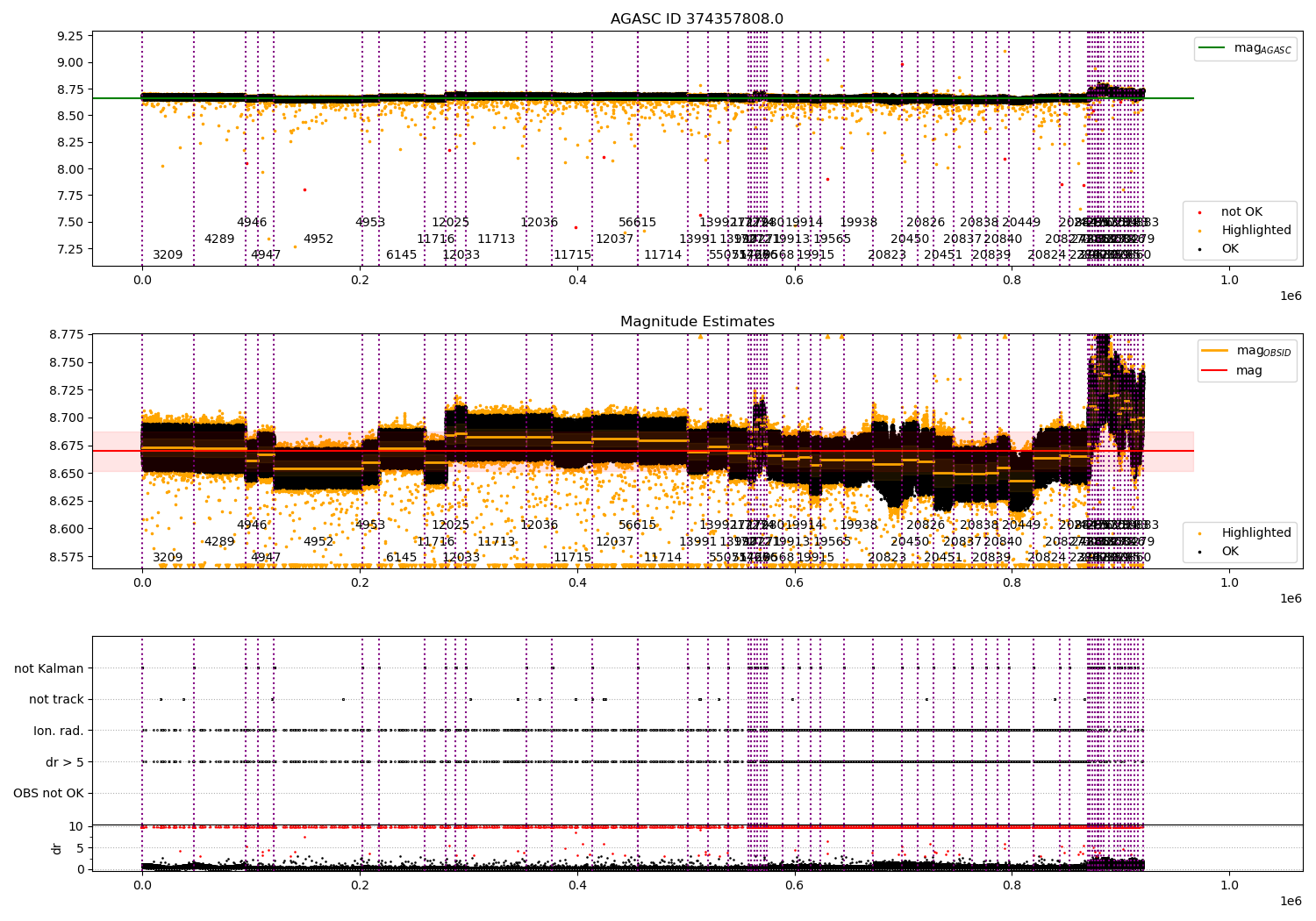Click the 'AGASC ID 374357808.0' plot title

[x=697, y=19]
